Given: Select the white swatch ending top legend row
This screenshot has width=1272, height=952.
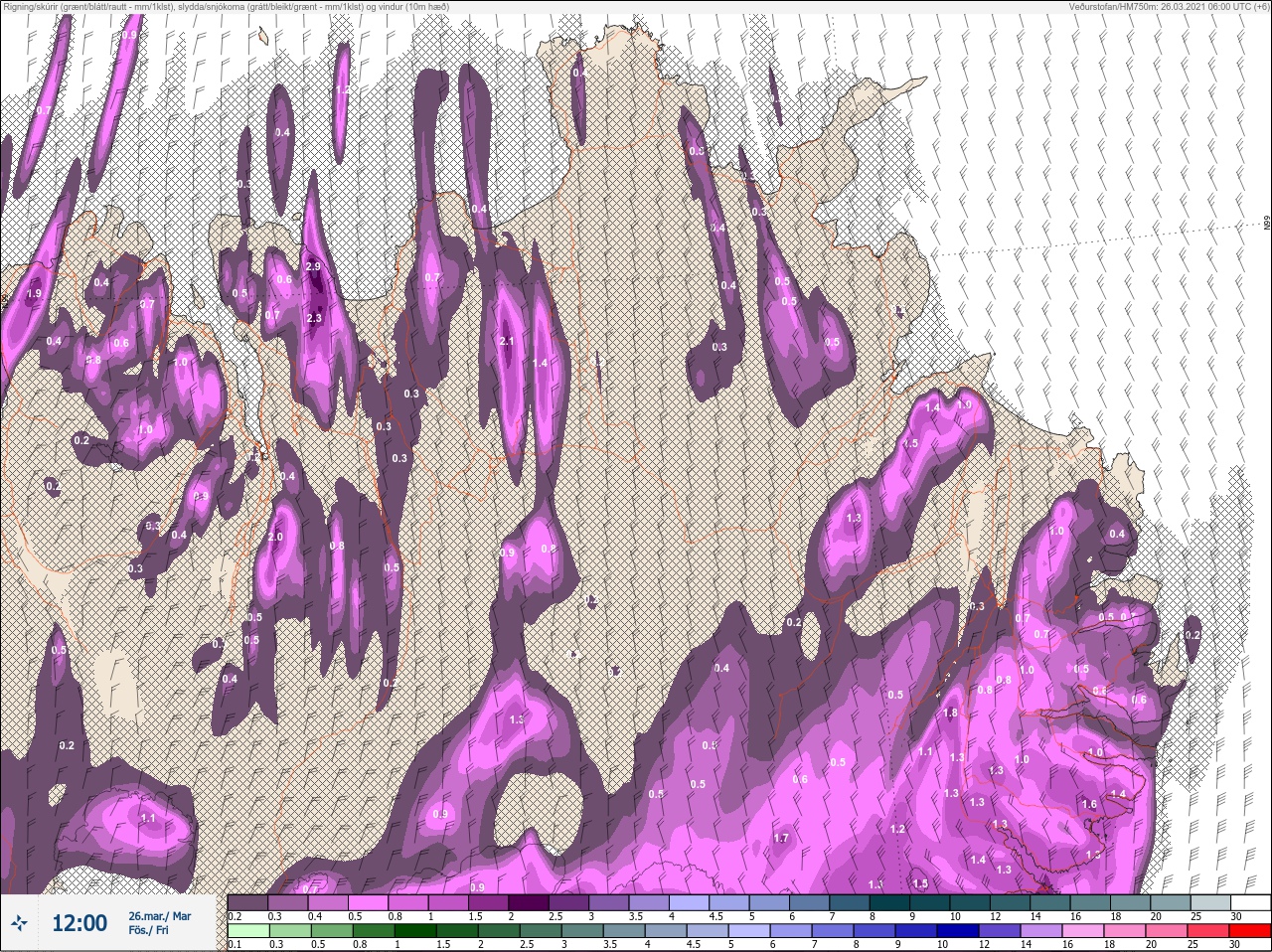Looking at the screenshot, I should point(1251,902).
